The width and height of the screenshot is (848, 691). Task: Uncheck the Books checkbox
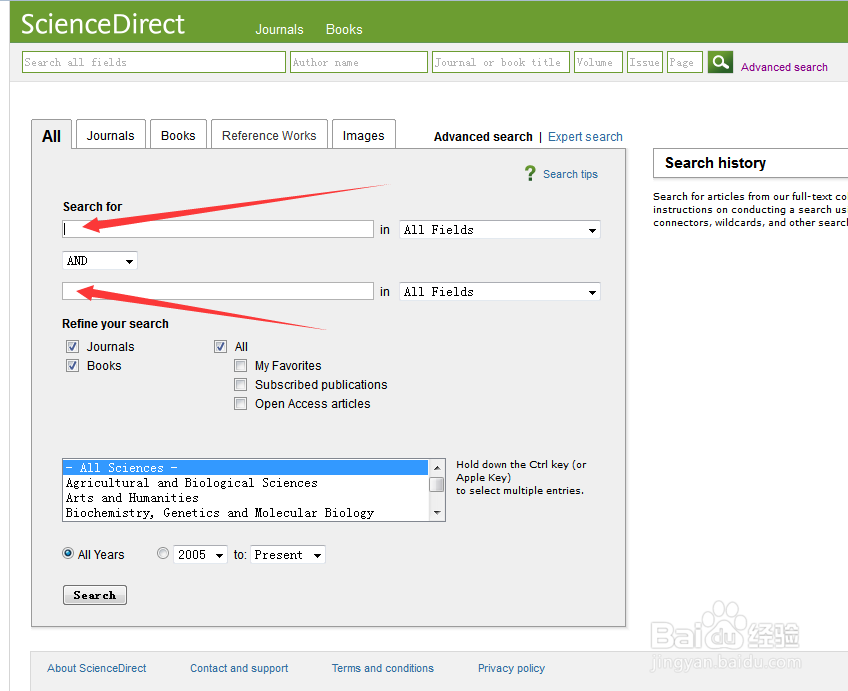click(x=72, y=366)
